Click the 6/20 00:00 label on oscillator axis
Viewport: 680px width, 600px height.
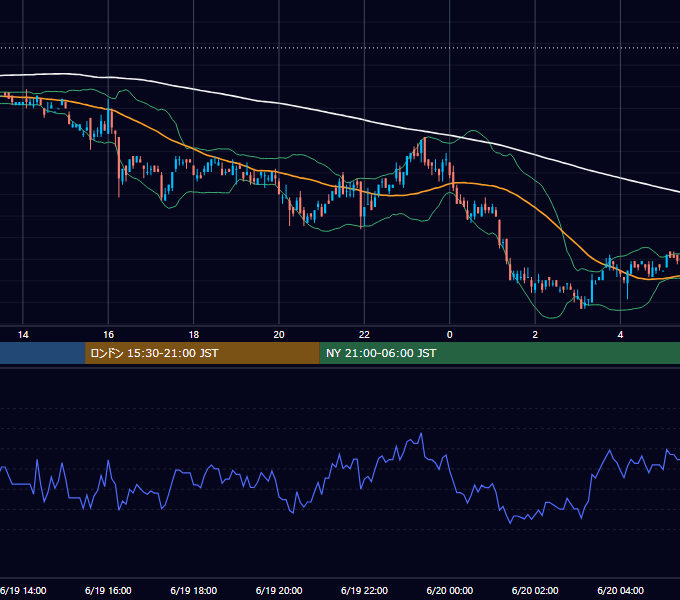(450, 591)
